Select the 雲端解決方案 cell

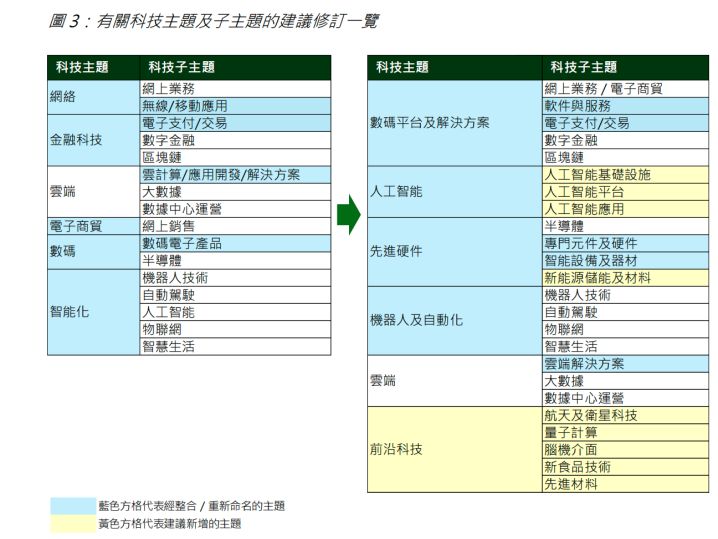(626, 364)
